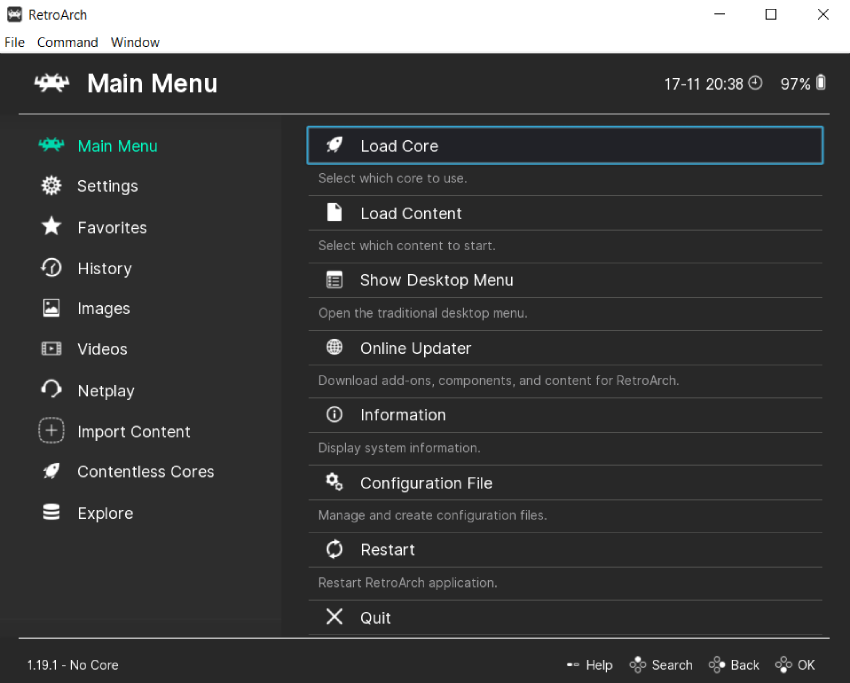Quit RetroArch from the menu list
Screen dimensions: 850x683
[x=375, y=618]
